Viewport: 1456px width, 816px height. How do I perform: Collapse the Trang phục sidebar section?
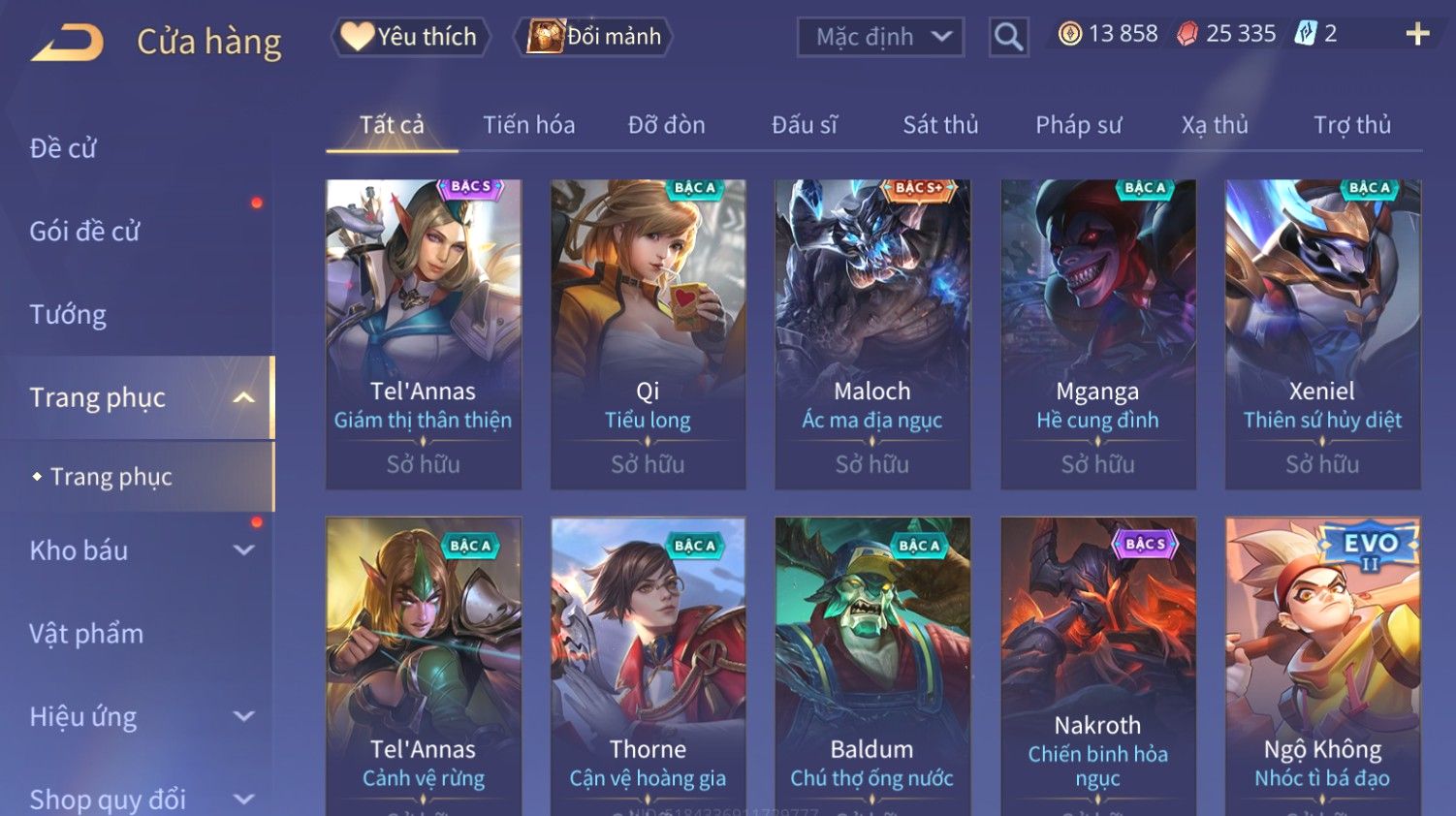click(x=243, y=397)
